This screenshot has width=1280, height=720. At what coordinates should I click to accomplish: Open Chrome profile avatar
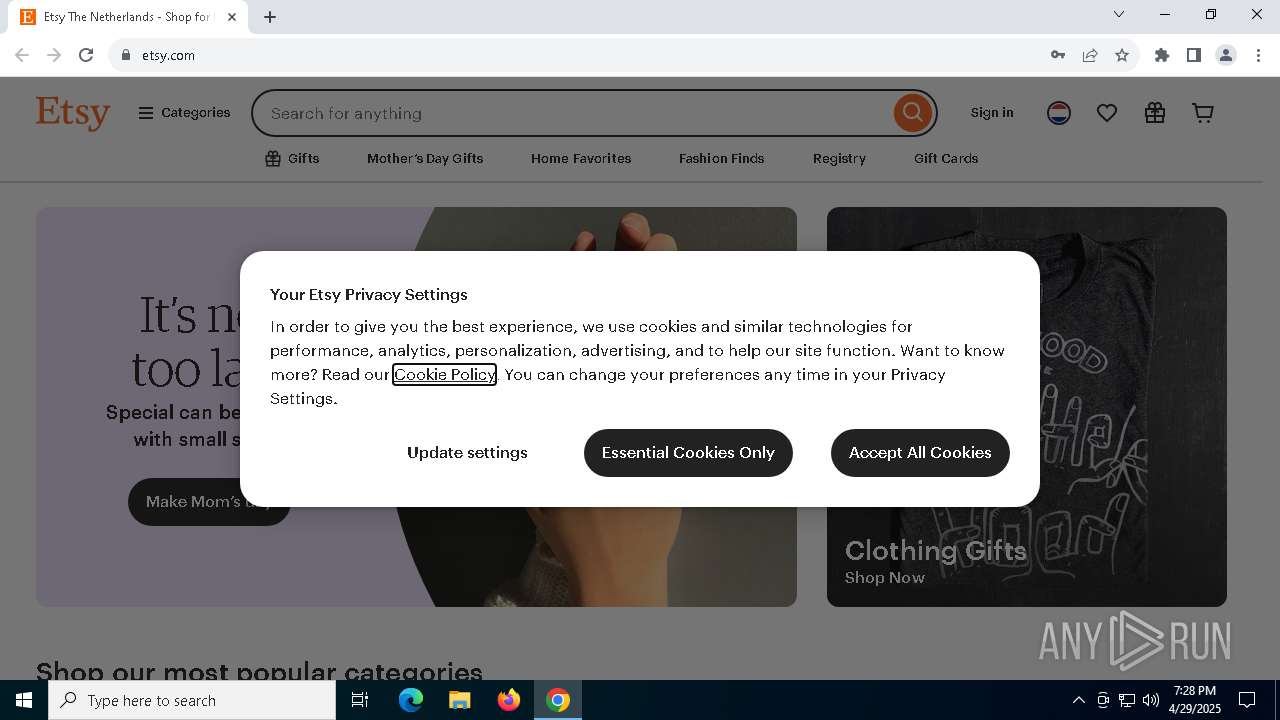point(1226,55)
